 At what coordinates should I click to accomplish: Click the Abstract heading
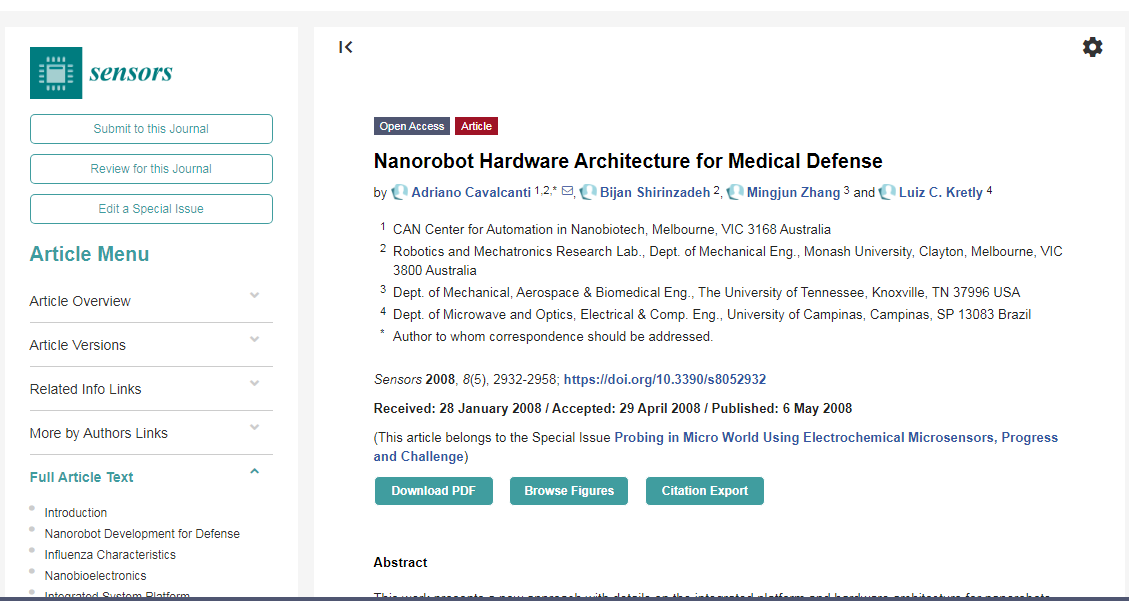coord(400,562)
